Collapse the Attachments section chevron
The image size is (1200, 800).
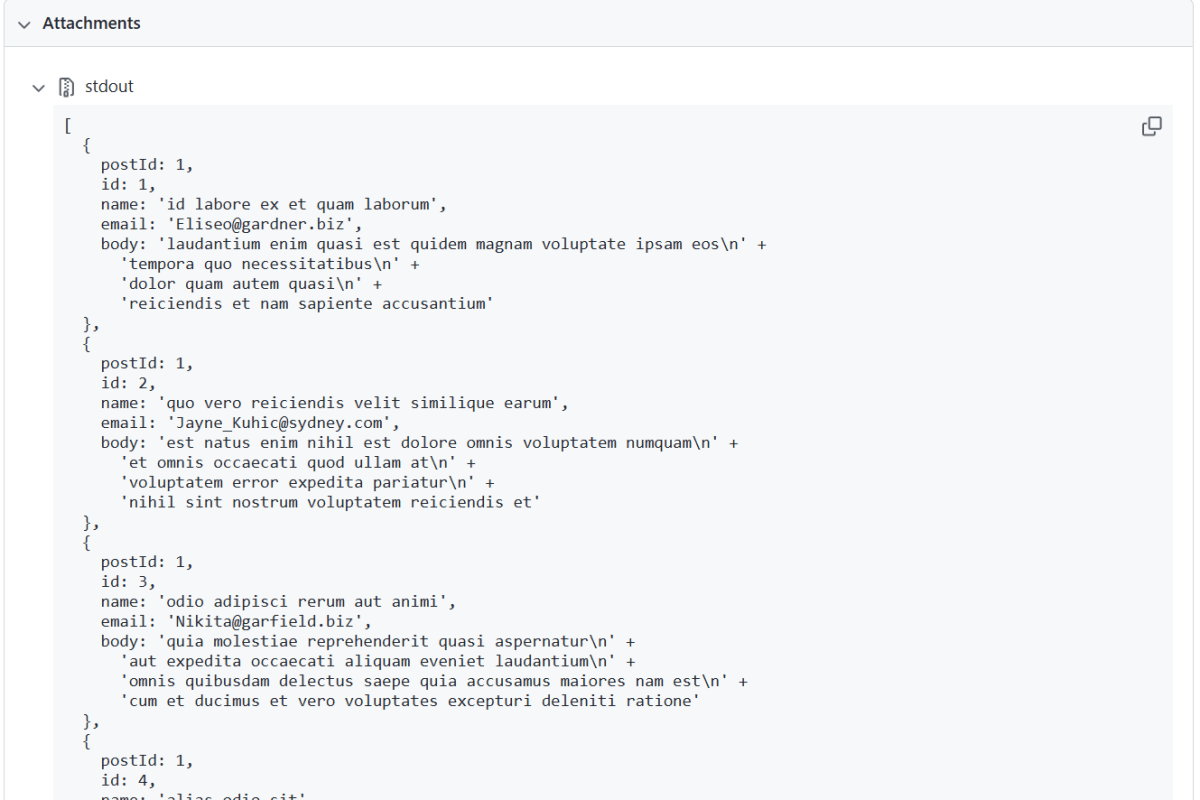(24, 24)
